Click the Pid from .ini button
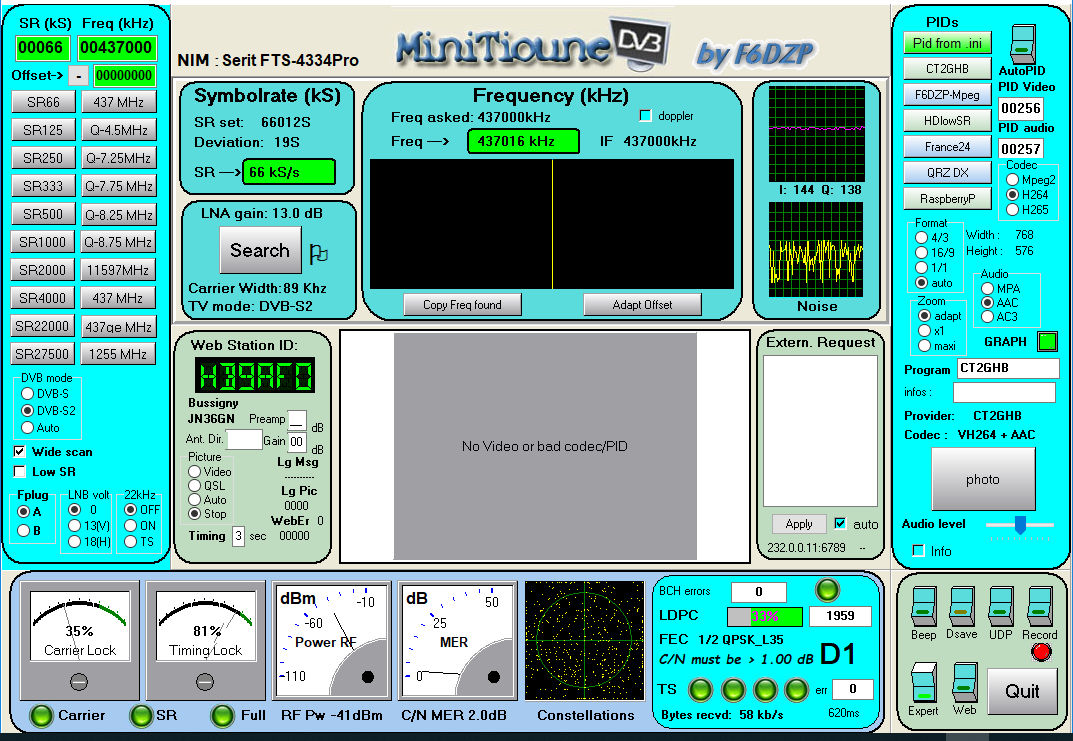 947,43
